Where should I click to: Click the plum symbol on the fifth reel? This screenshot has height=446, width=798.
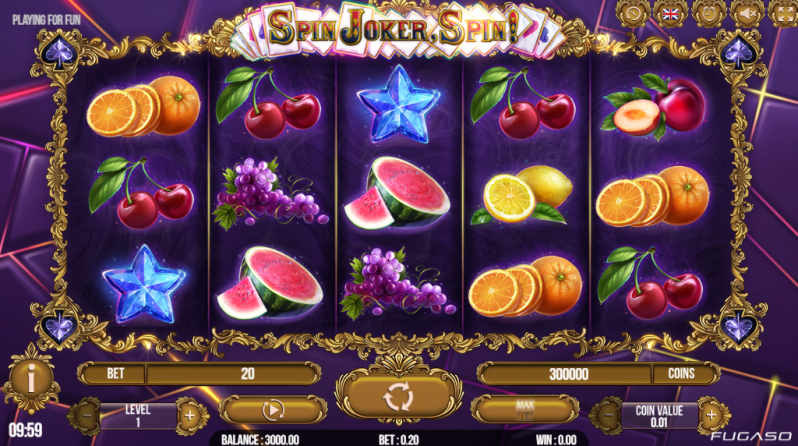[654, 106]
